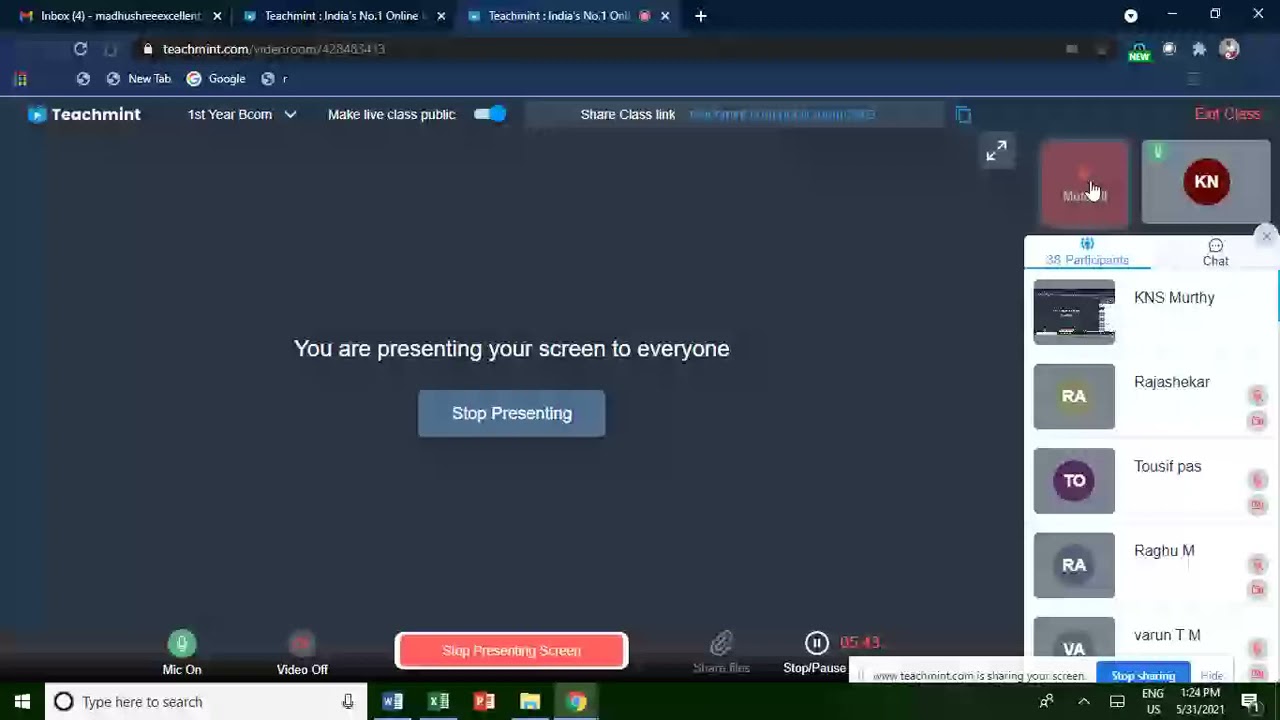Open the 1st Year Bcom class dropdown
Screen dimensions: 1280x720
coord(242,114)
